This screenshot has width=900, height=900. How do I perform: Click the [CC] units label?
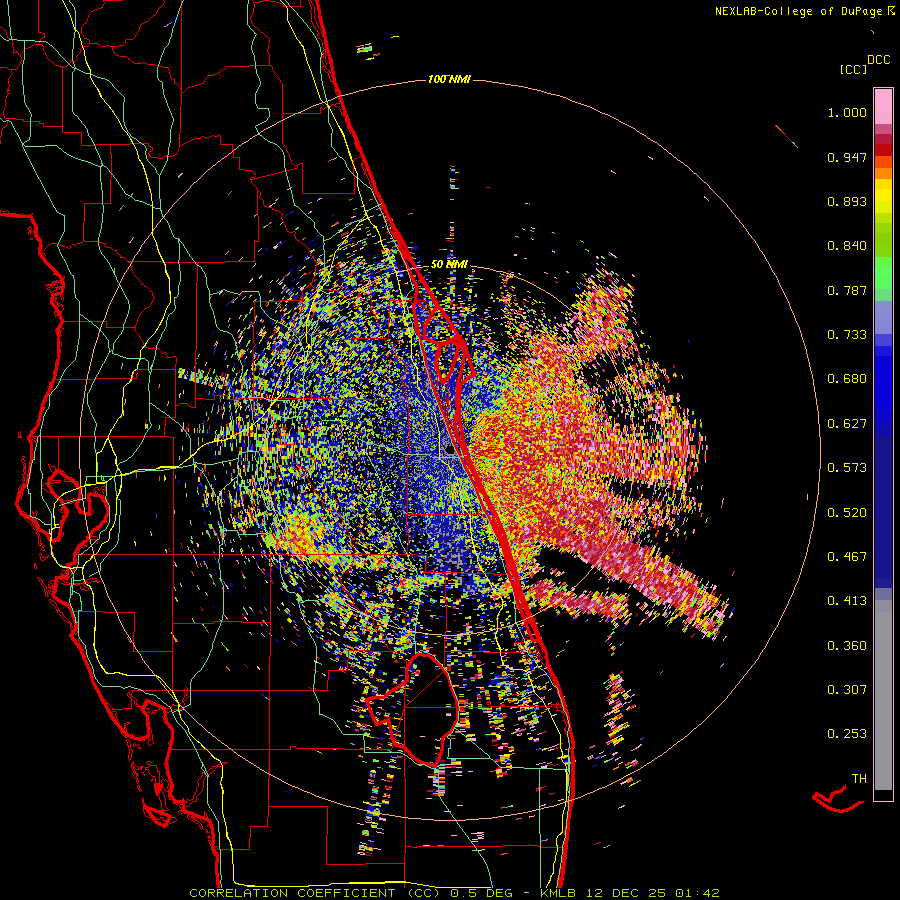coord(853,69)
